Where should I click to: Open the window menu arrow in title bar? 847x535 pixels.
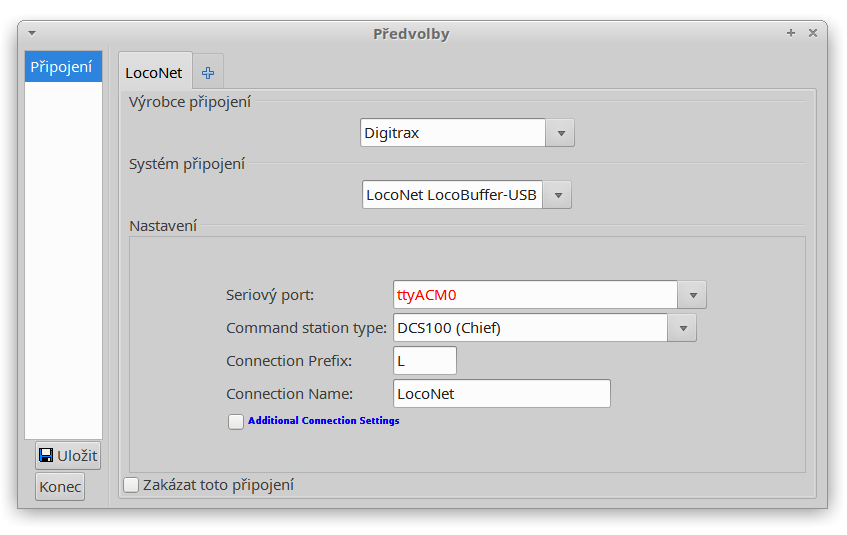tap(32, 34)
